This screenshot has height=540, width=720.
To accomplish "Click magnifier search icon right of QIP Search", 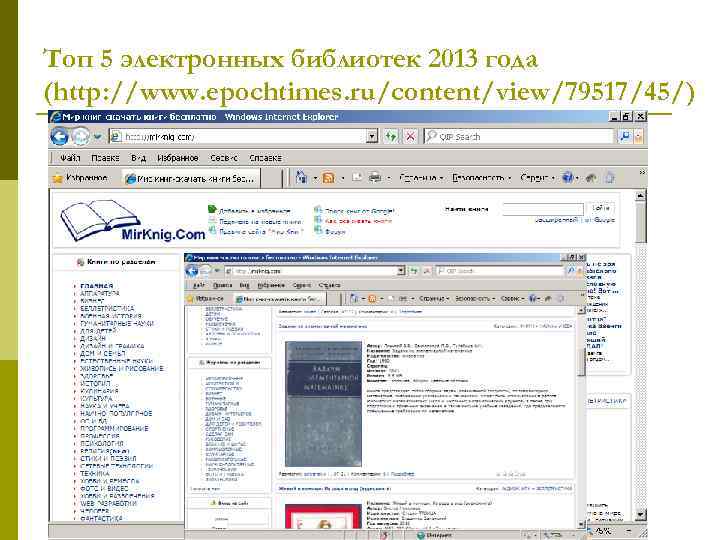I will [624, 136].
